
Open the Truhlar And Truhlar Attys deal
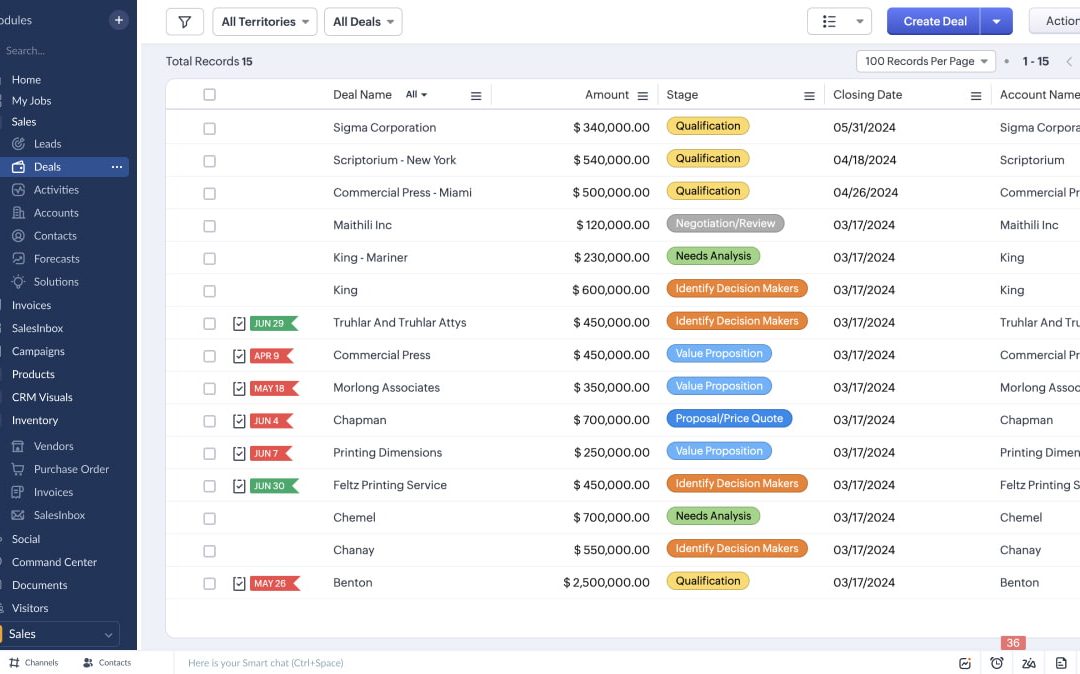coord(399,322)
